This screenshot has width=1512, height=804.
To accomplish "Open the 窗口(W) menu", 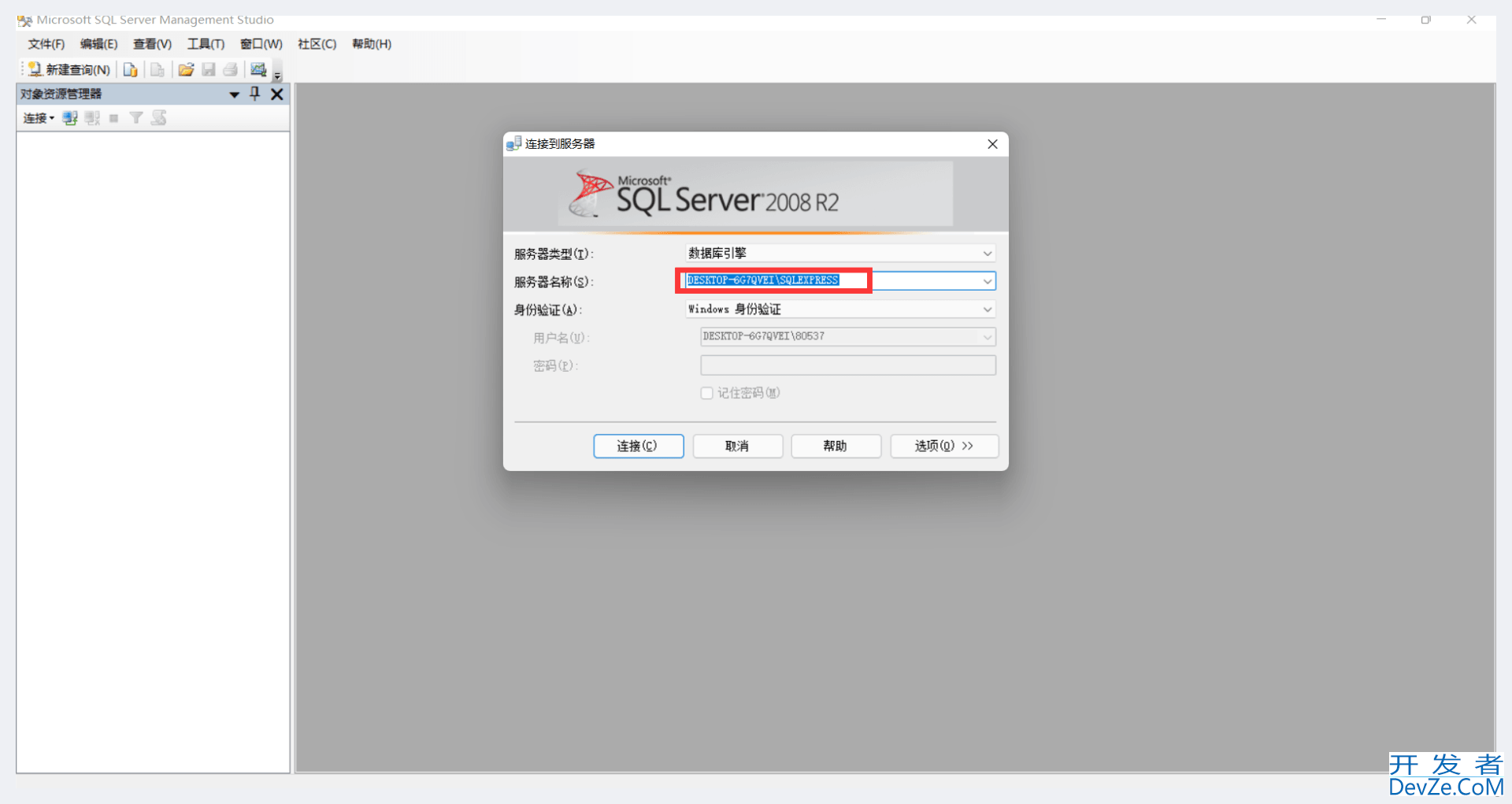I will (x=261, y=44).
